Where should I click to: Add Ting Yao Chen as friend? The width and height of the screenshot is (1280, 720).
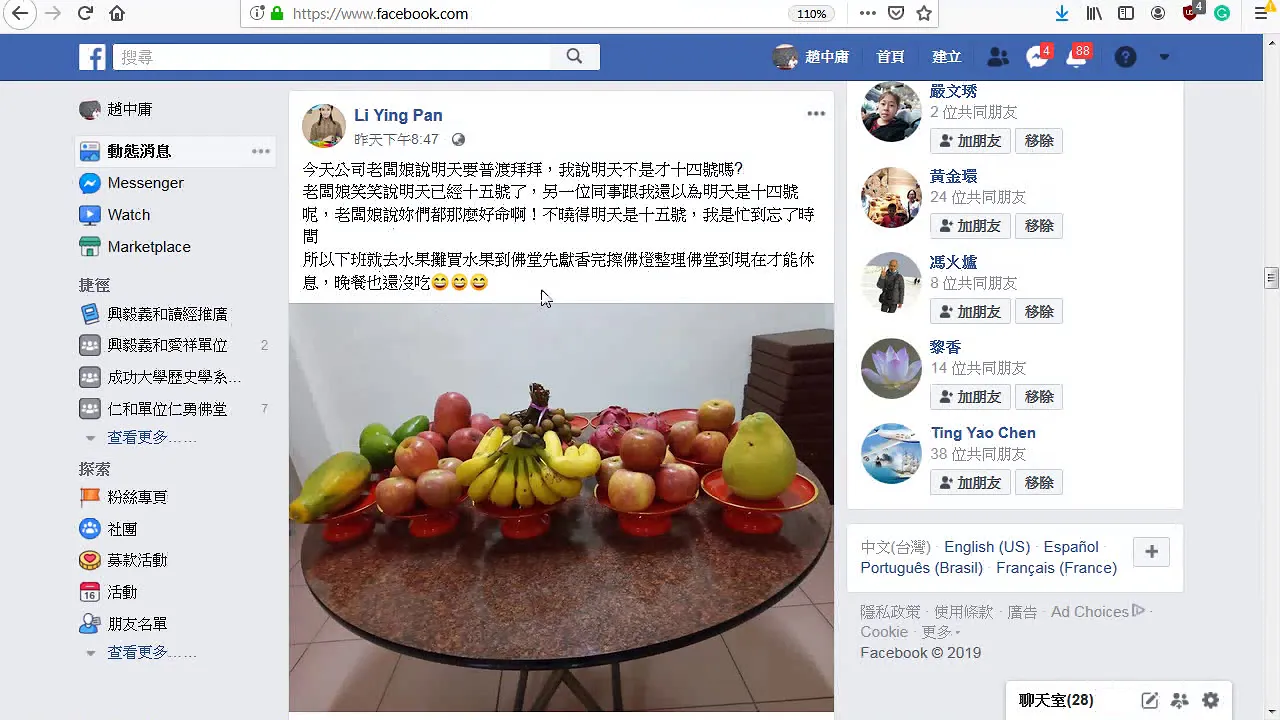click(x=970, y=483)
